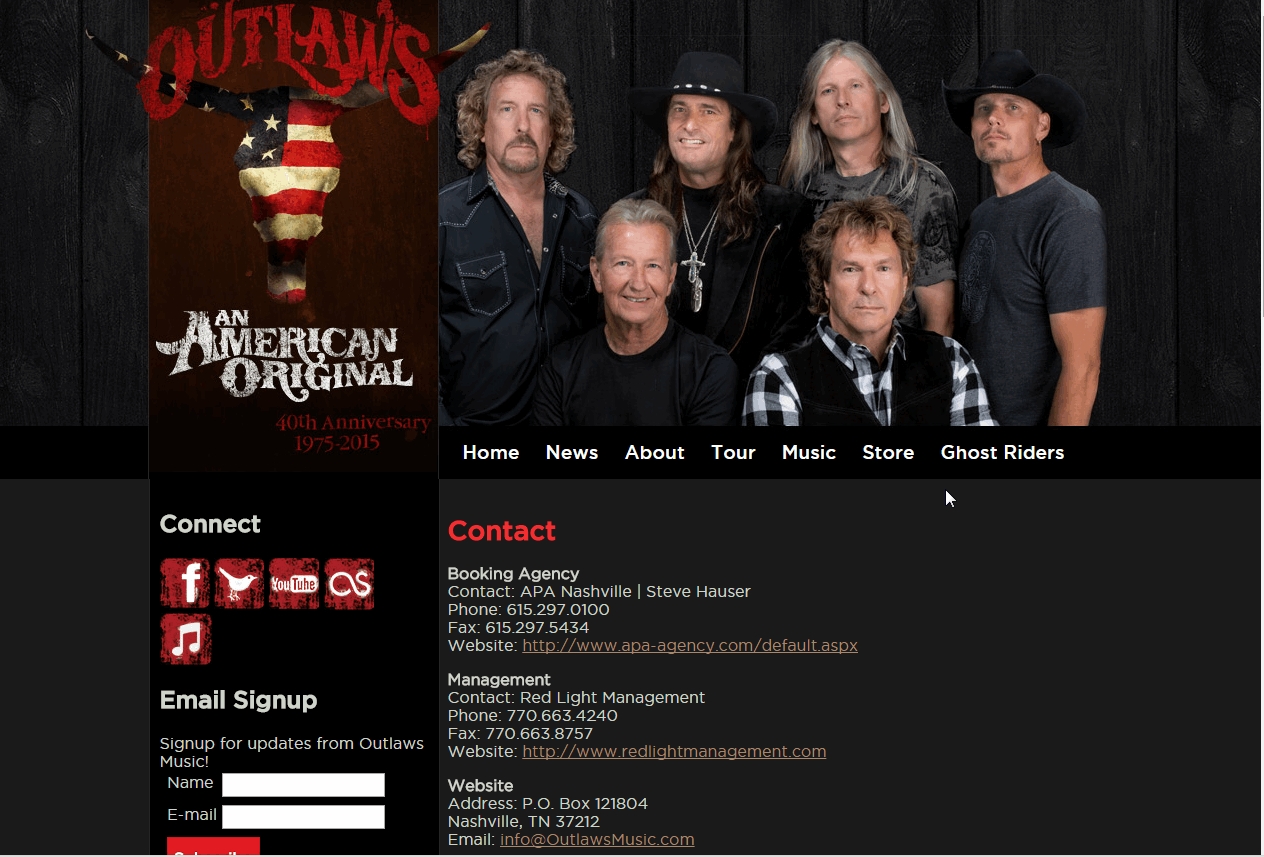Click the Outlaws skull logo banner
This screenshot has height=857, width=1264.
[x=293, y=236]
